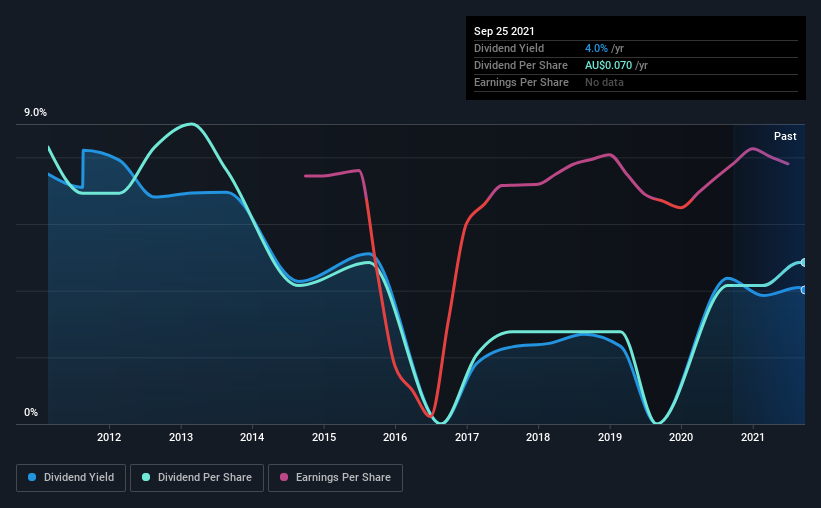The image size is (821, 508).
Task: Click the 4.0% dividend yield value
Action: click(596, 48)
